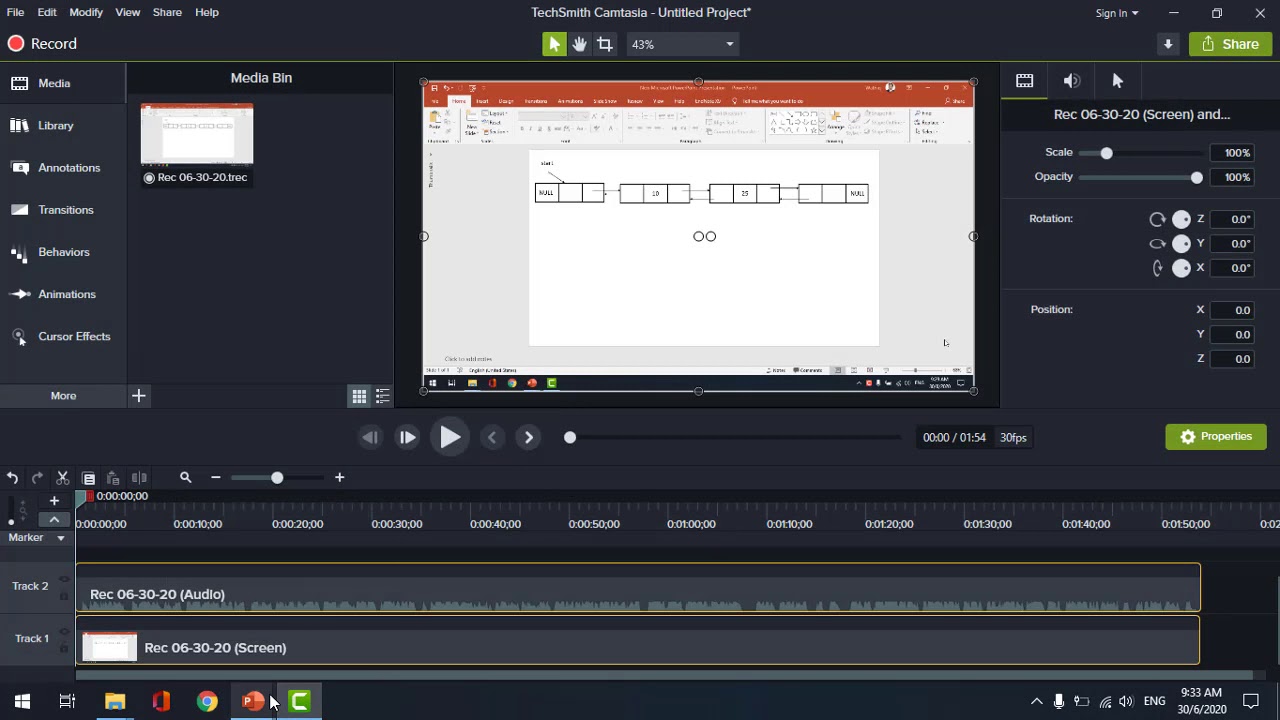Expand the More tools list
This screenshot has width=1280, height=720.
pyautogui.click(x=63, y=396)
